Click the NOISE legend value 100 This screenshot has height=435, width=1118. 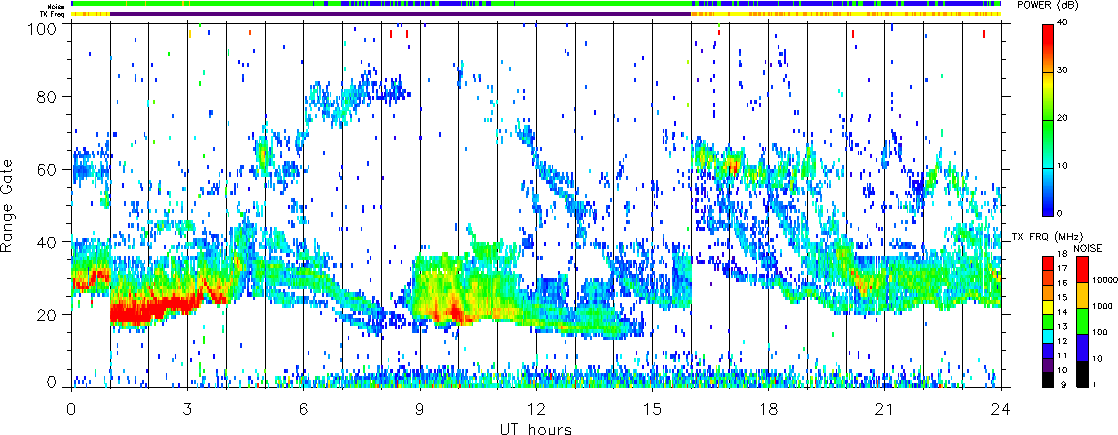1100,332
